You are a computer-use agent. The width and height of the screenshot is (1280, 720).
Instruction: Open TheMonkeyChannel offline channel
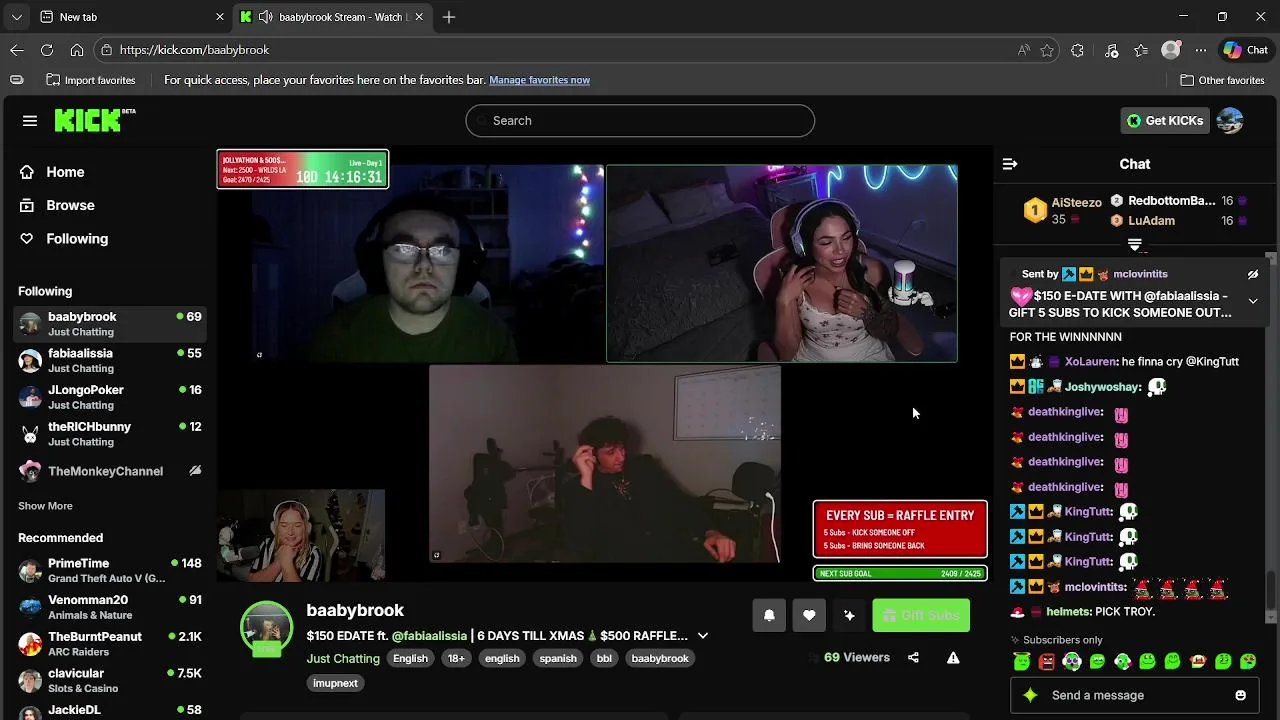point(110,471)
